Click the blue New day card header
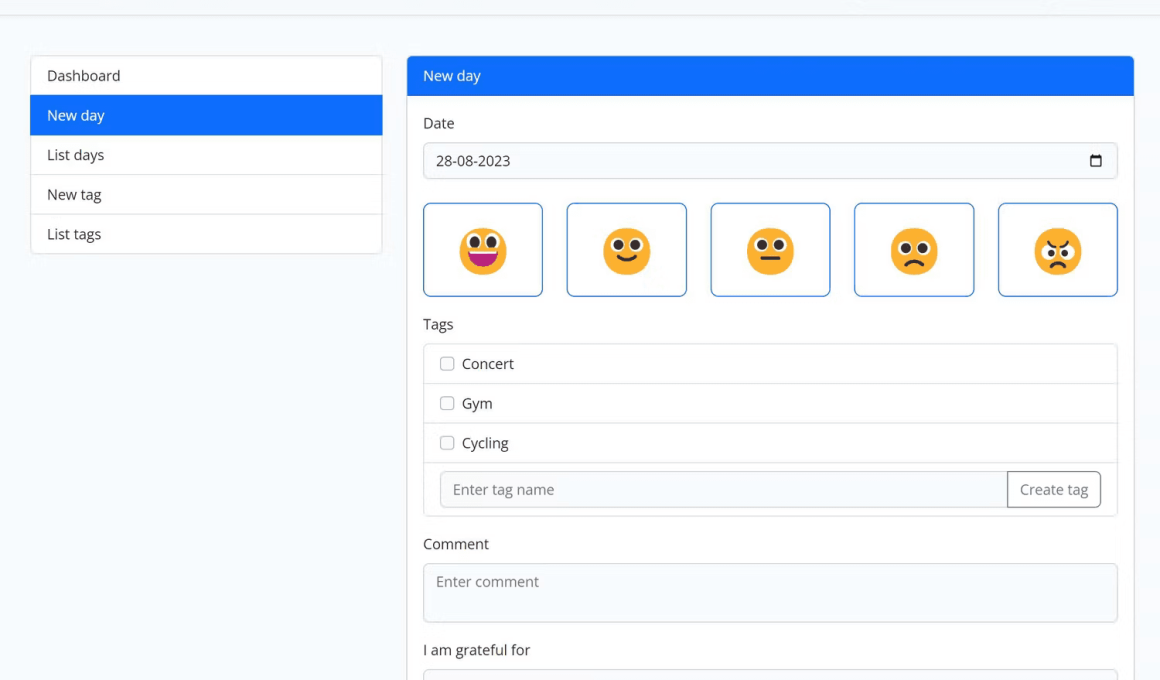This screenshot has width=1160, height=680. [x=770, y=75]
